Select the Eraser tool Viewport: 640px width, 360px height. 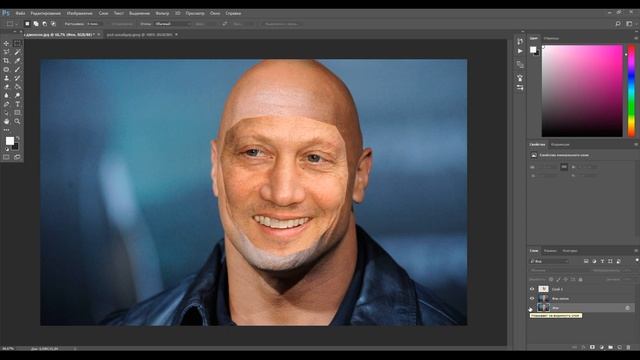coord(6,87)
